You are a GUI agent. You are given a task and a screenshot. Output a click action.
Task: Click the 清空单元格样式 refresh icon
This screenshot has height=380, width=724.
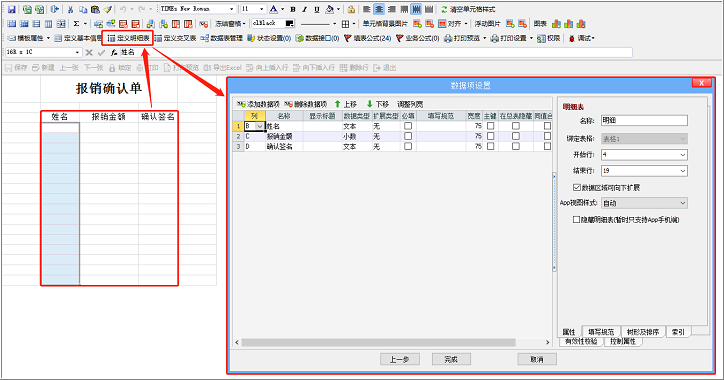click(444, 9)
